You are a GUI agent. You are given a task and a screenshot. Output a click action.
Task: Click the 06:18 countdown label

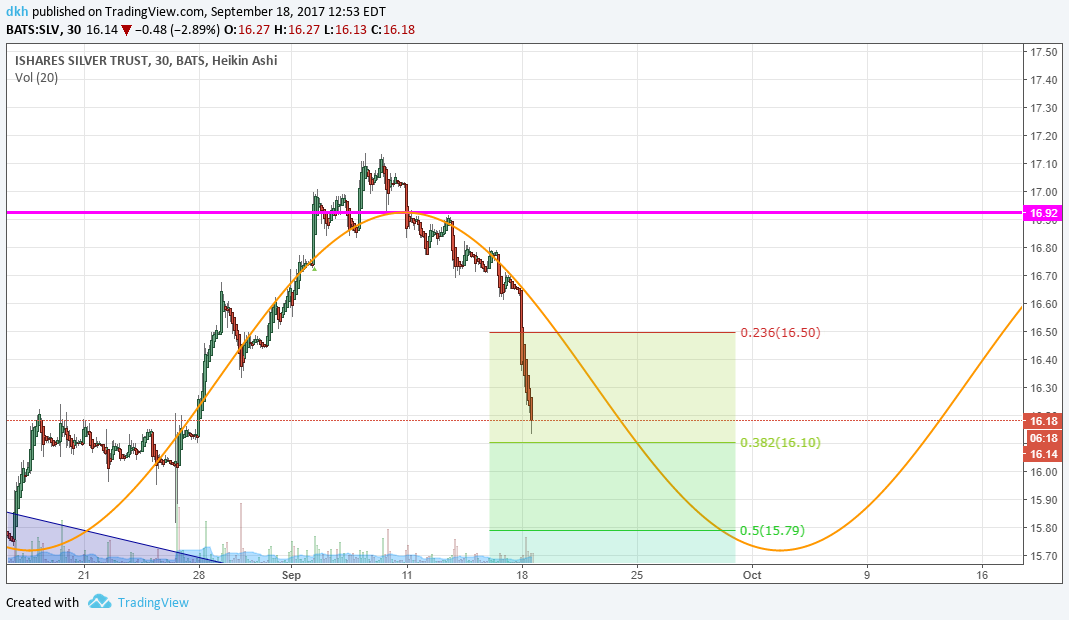1043,438
